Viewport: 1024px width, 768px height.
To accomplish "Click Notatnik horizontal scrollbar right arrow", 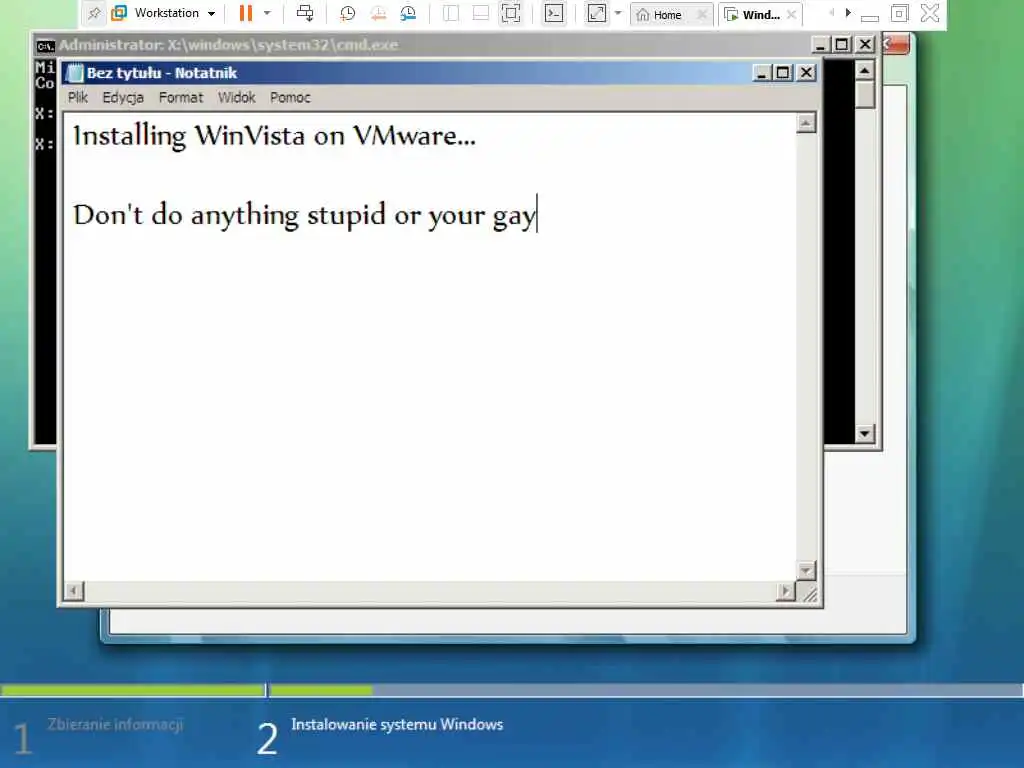I will 786,591.
